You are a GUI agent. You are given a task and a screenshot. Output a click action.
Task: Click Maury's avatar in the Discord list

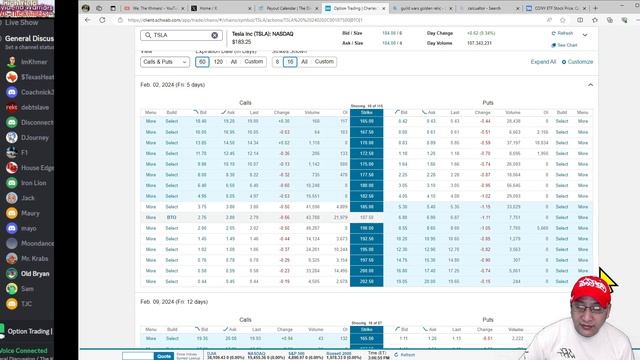point(12,213)
